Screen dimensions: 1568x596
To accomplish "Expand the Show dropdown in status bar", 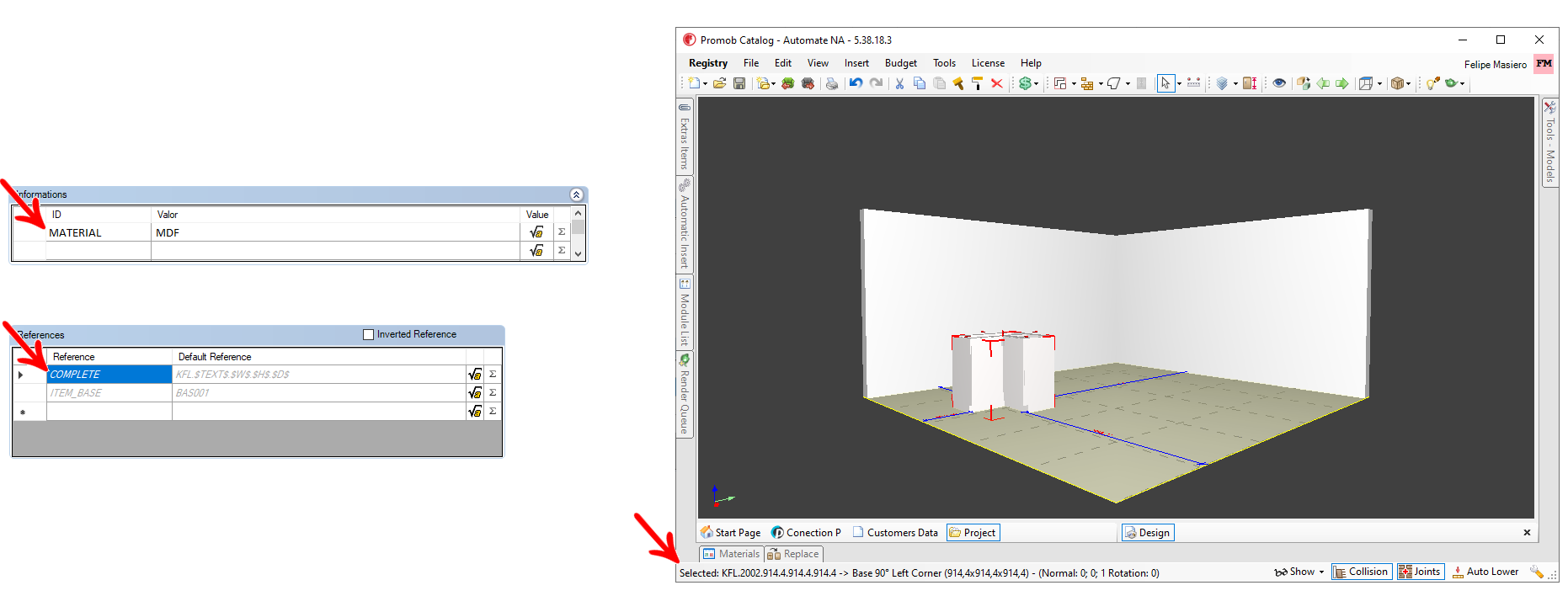I will (1321, 572).
